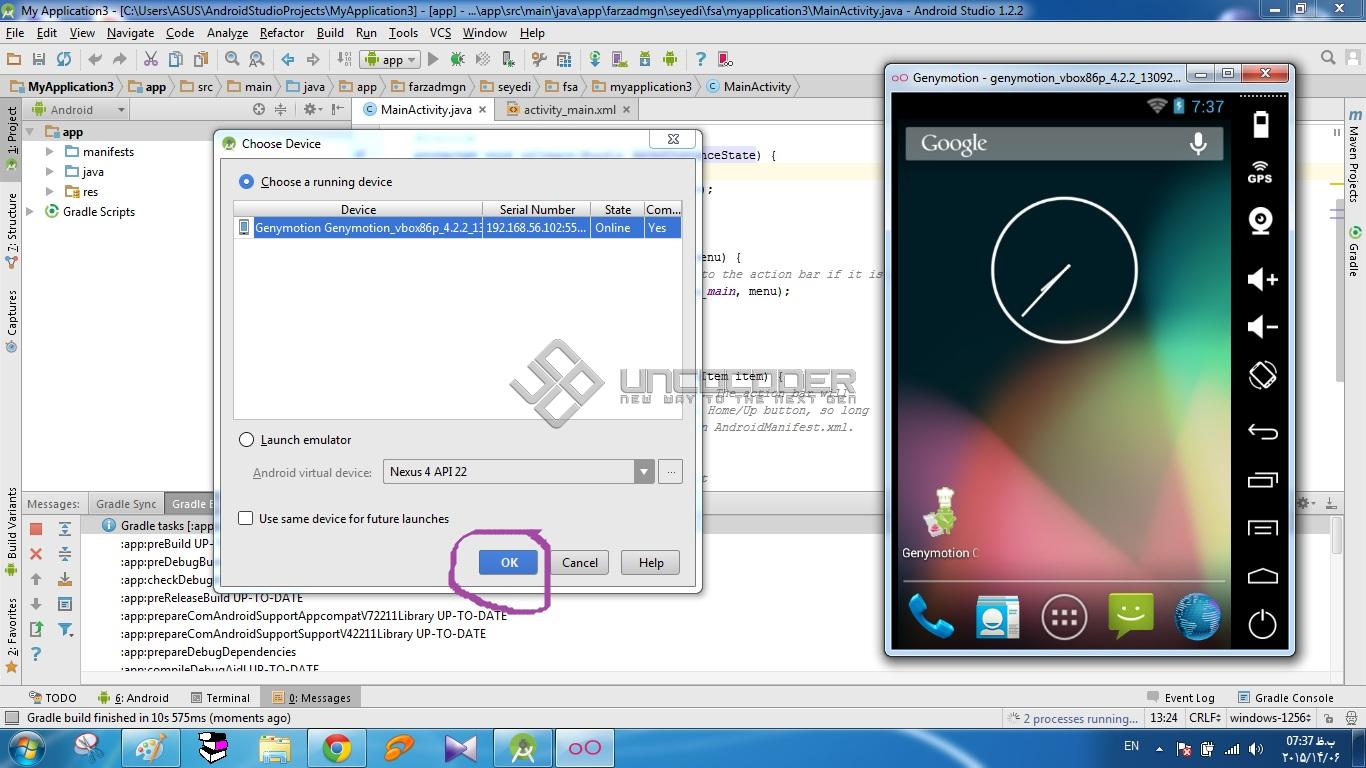Click the filter icon in Messages panel
Image resolution: width=1366 pixels, height=768 pixels.
65,629
